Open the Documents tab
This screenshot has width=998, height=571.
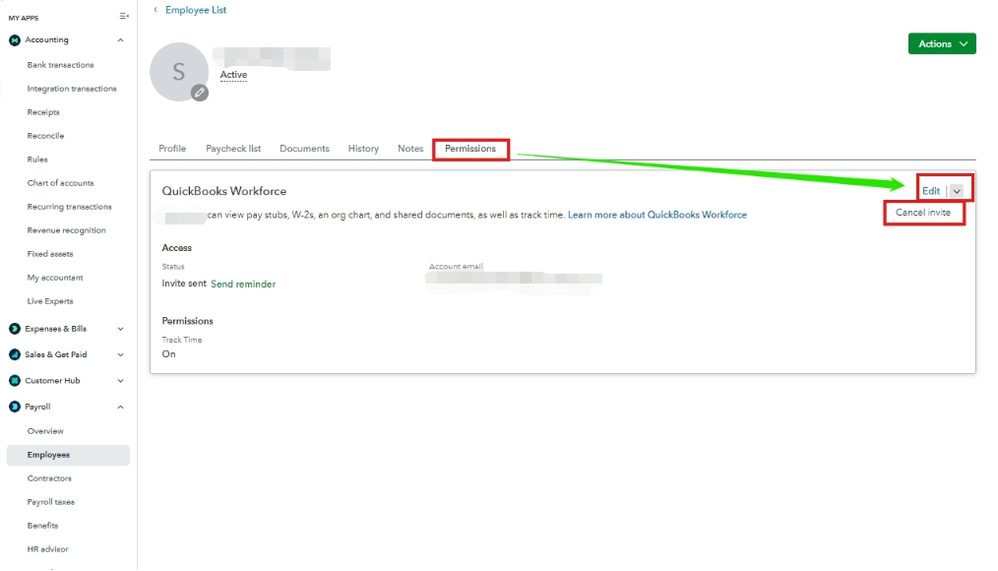click(x=304, y=148)
